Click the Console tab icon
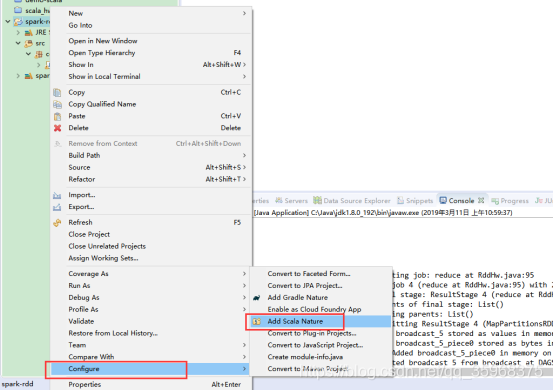 [443, 201]
